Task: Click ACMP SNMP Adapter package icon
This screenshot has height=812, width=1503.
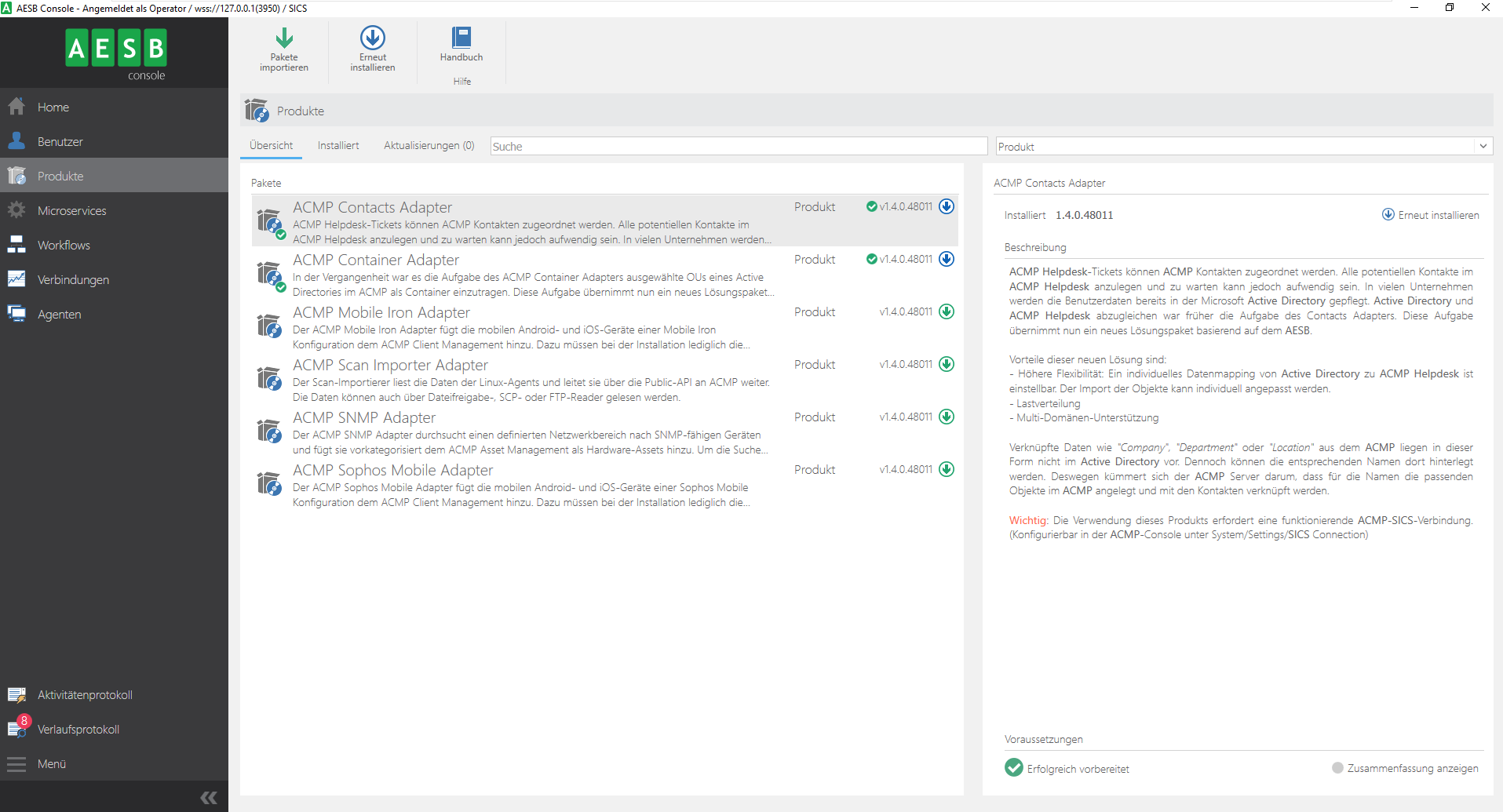Action: [x=270, y=431]
